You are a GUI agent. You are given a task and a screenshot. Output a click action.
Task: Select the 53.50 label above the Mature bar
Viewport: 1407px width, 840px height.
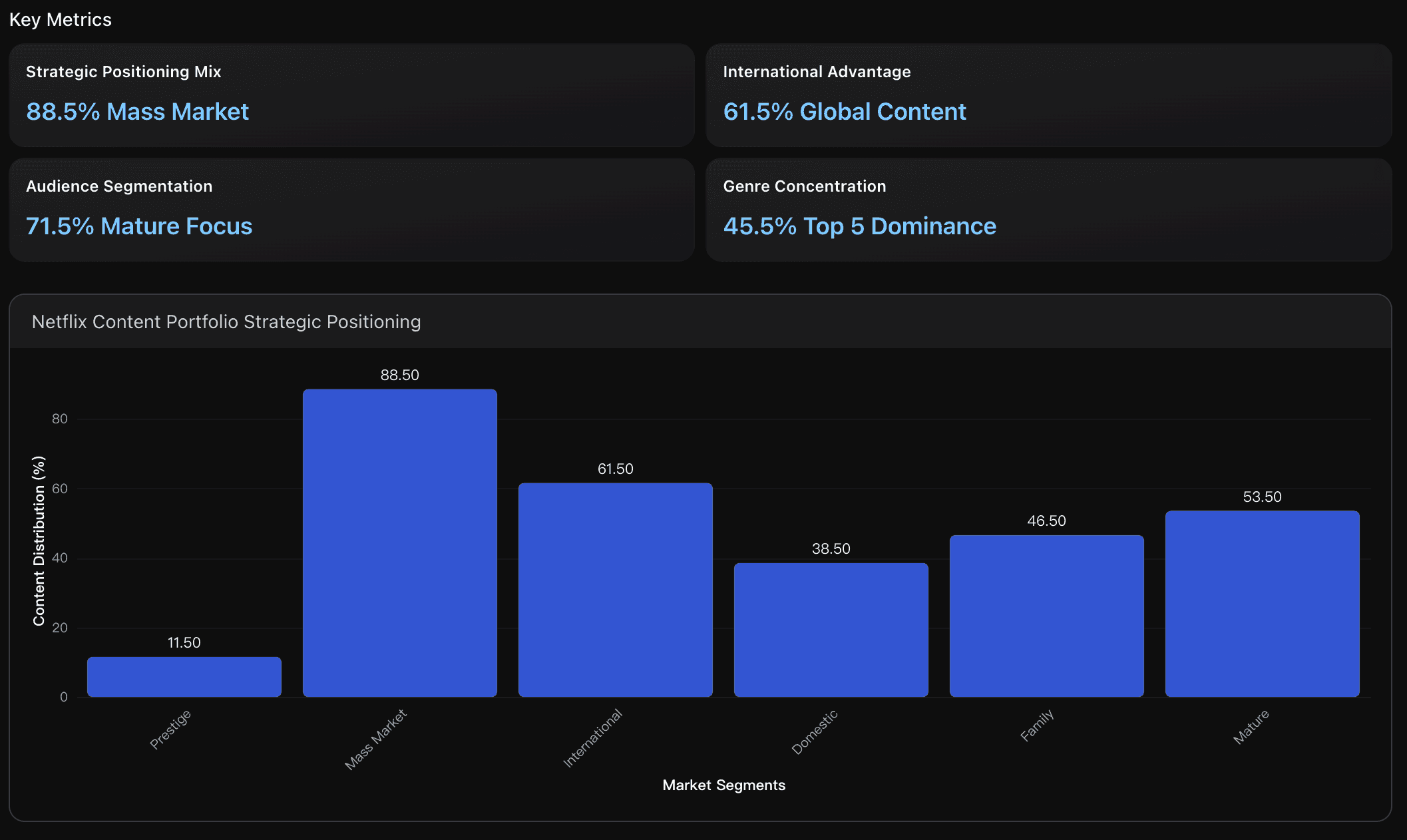[1262, 497]
